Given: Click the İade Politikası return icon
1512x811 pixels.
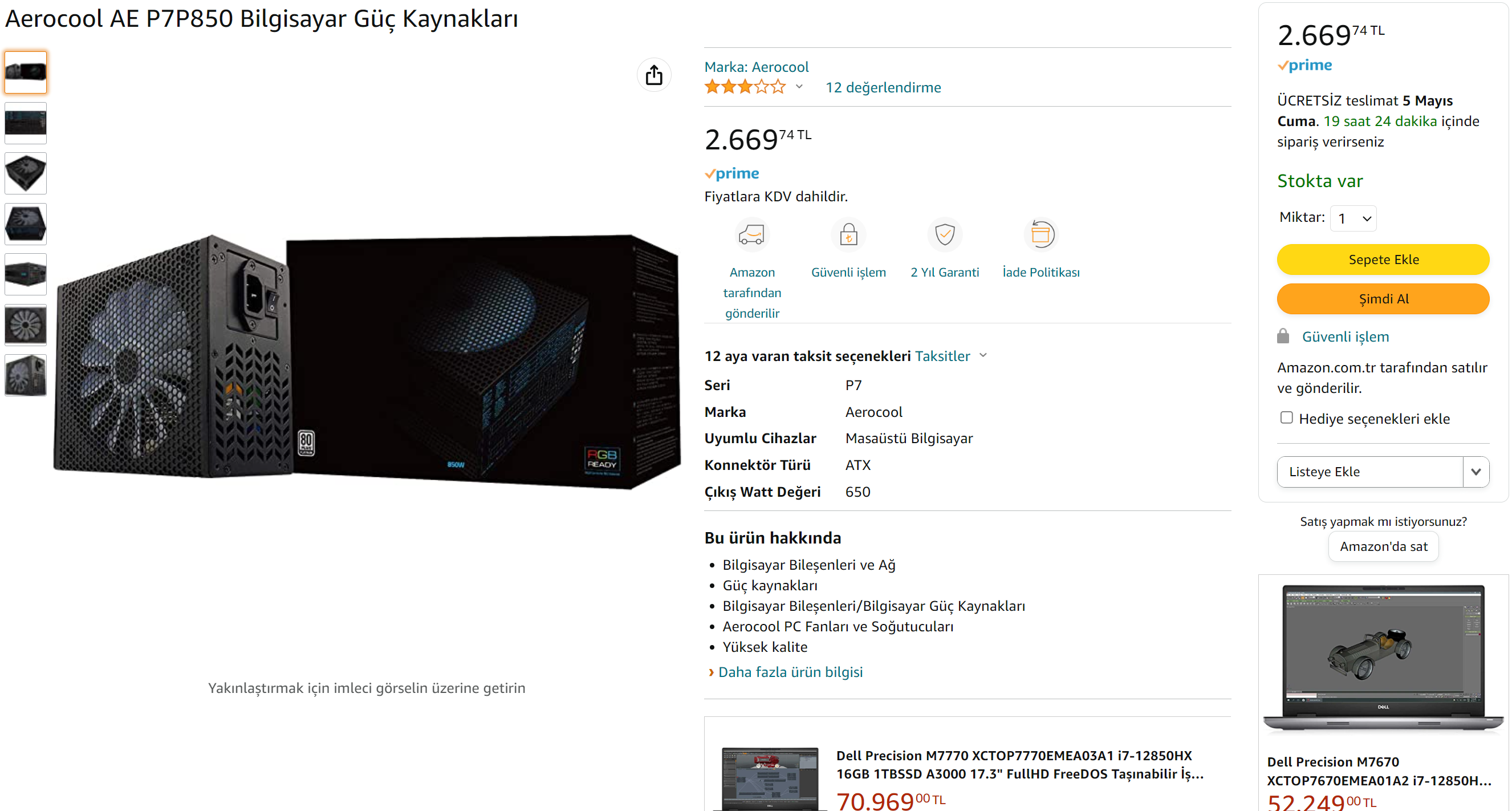Looking at the screenshot, I should (1040, 235).
